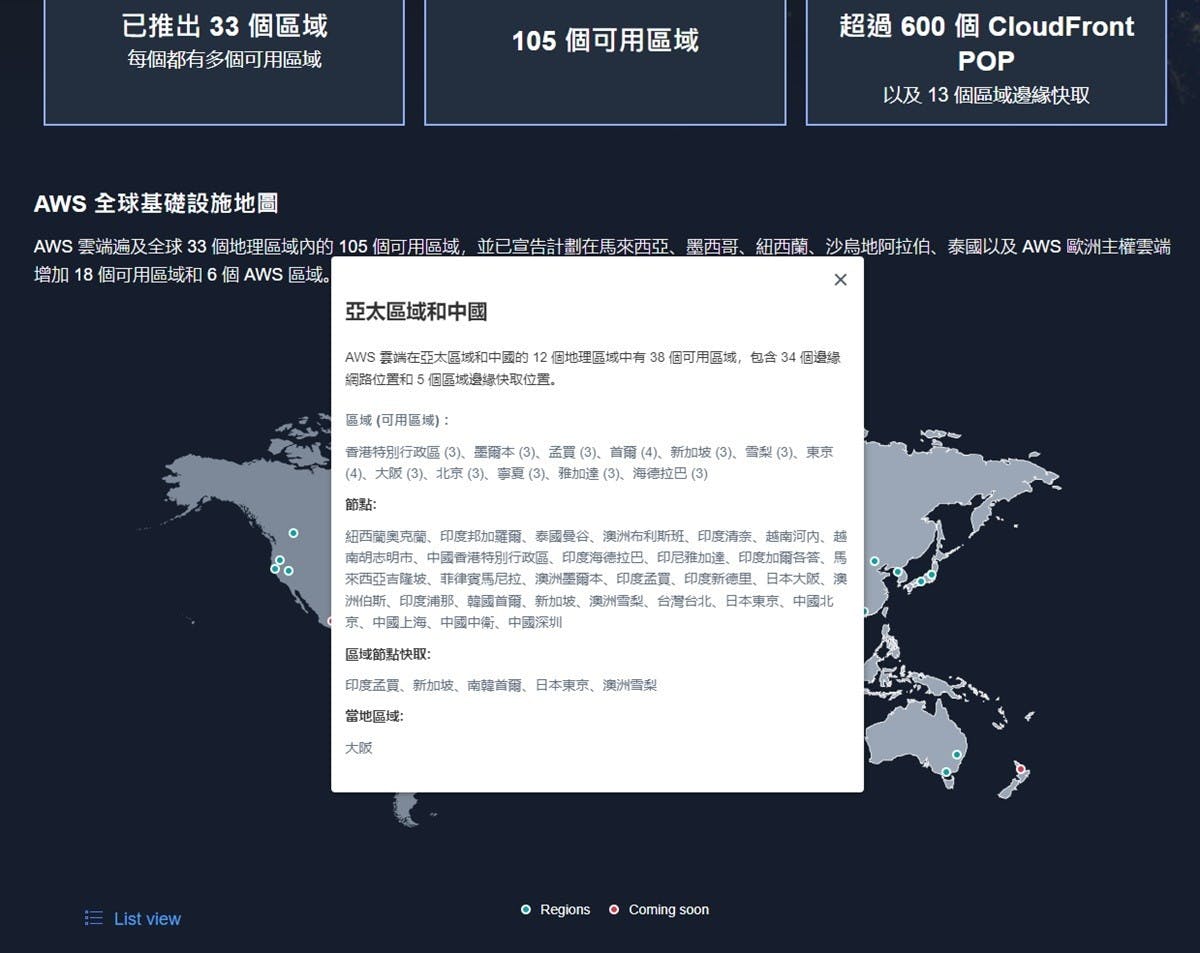The image size is (1200, 953).
Task: Click the 當地區域: label in popup
Action: (x=374, y=716)
